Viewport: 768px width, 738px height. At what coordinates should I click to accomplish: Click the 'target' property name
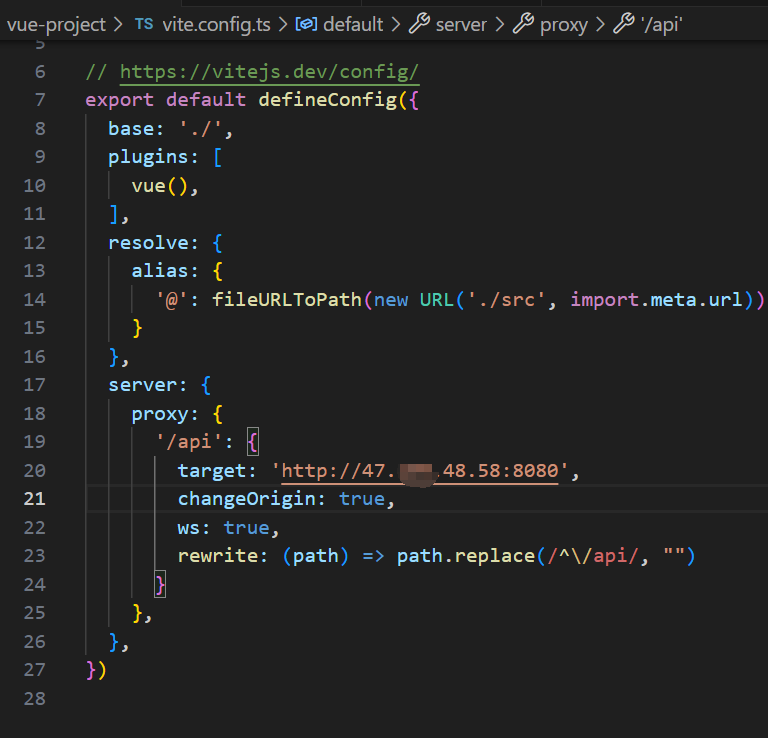(212, 471)
